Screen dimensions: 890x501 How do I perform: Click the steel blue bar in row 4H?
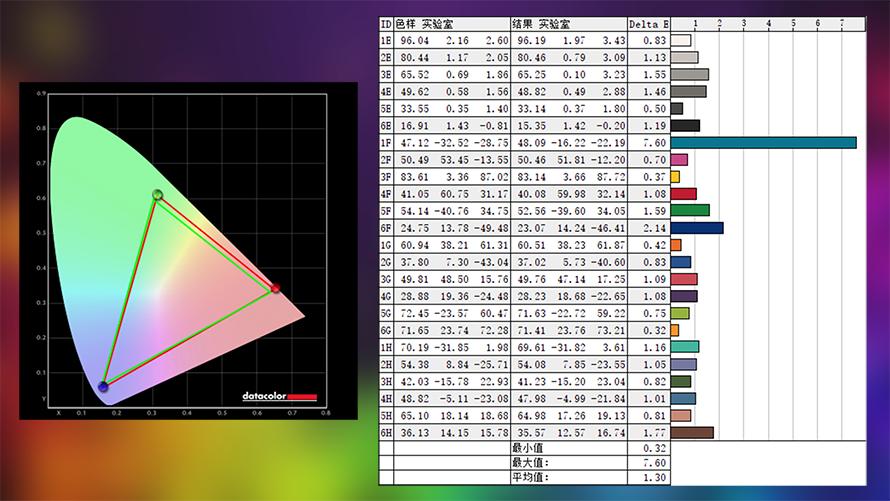point(683,398)
